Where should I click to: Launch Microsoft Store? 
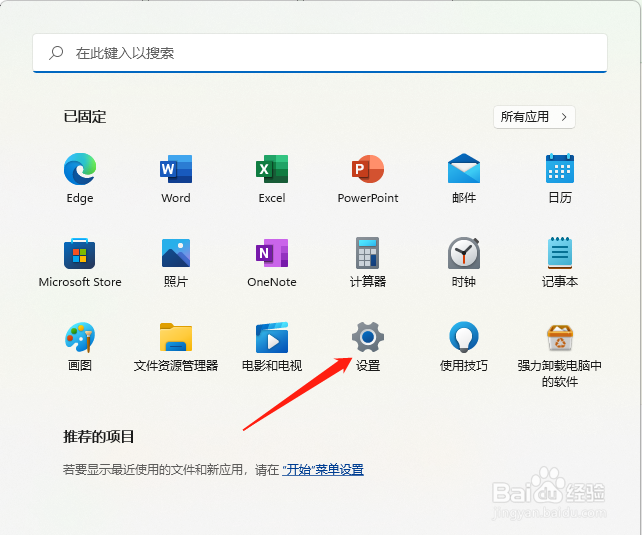pyautogui.click(x=80, y=253)
